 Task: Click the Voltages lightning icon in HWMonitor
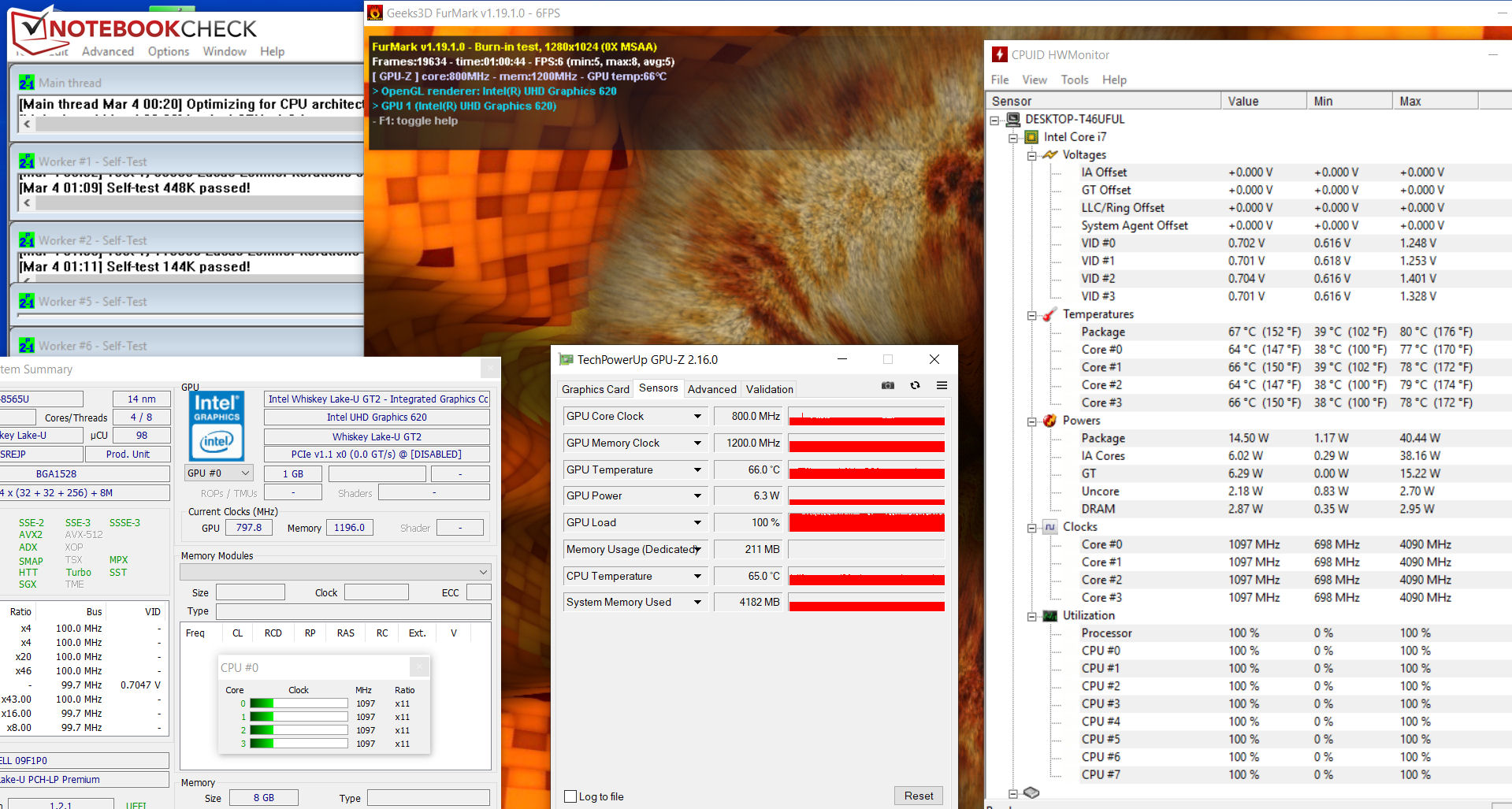1049,155
